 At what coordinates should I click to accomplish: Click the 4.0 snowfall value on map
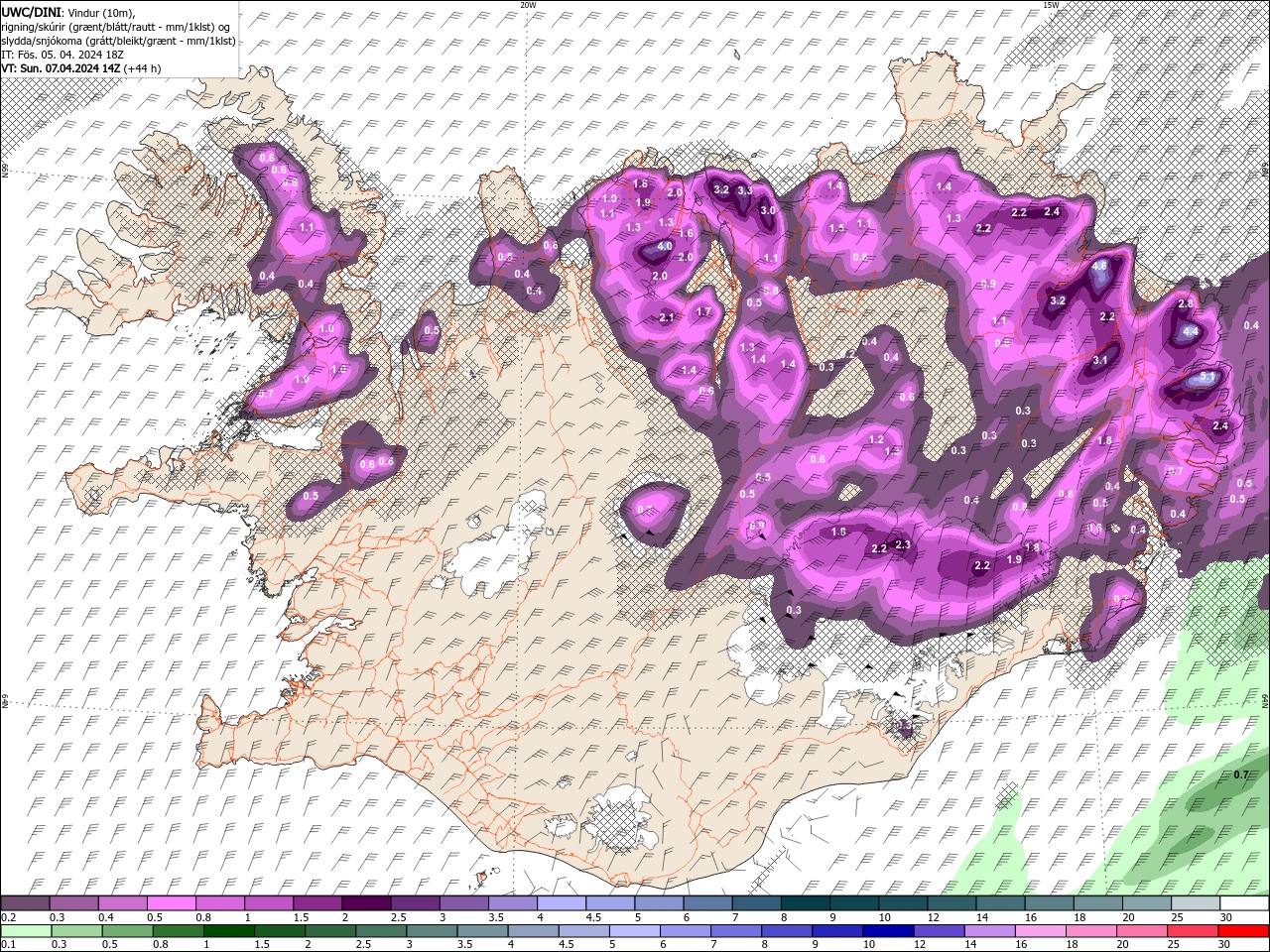[x=665, y=246]
